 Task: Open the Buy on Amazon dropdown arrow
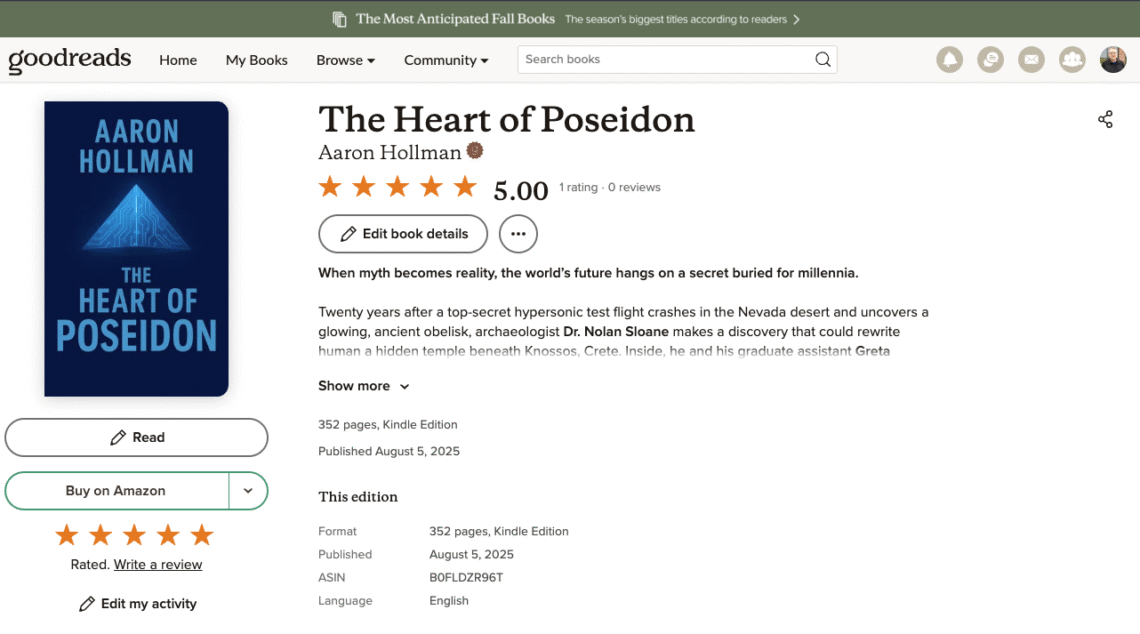point(248,491)
